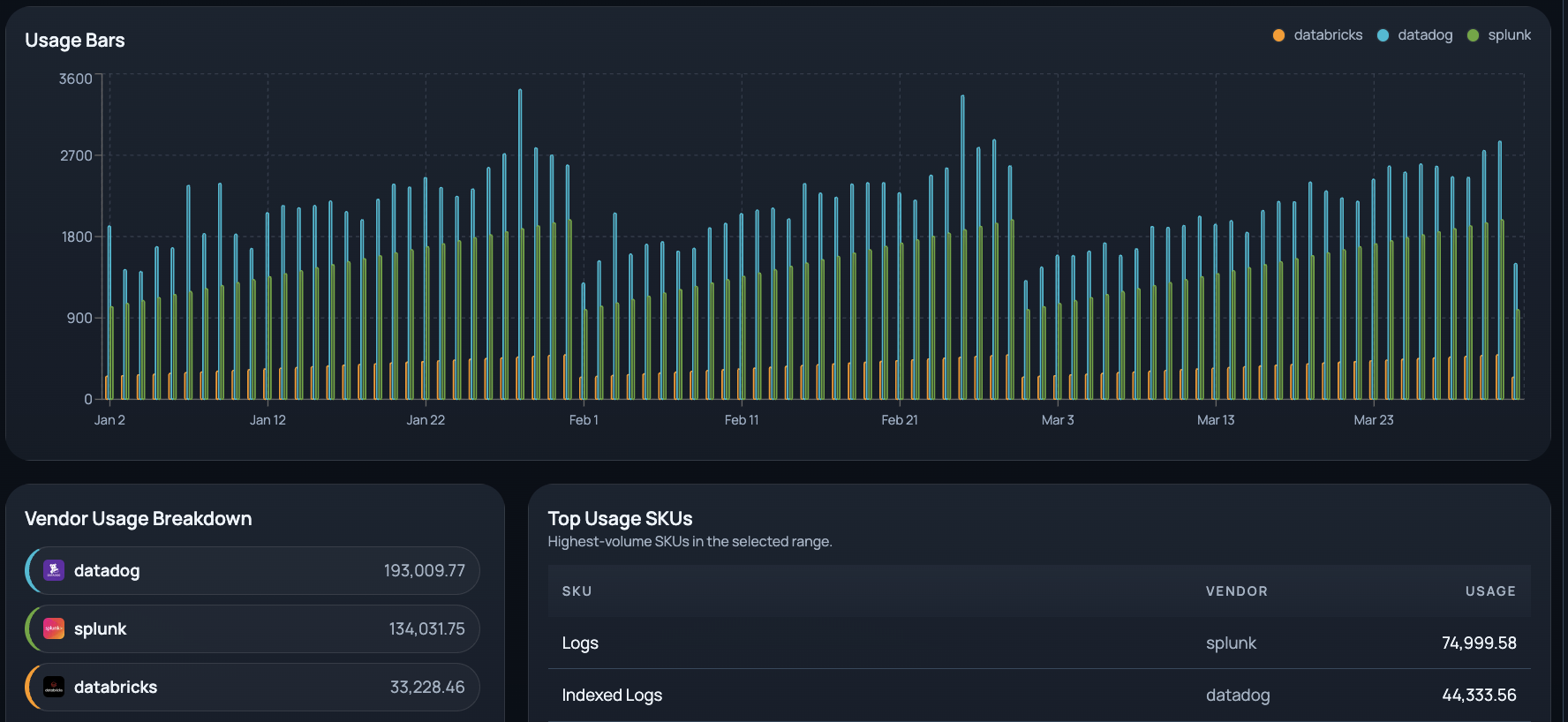The width and height of the screenshot is (1568, 722).
Task: Click the Usage Bars chart title
Action: coord(75,41)
